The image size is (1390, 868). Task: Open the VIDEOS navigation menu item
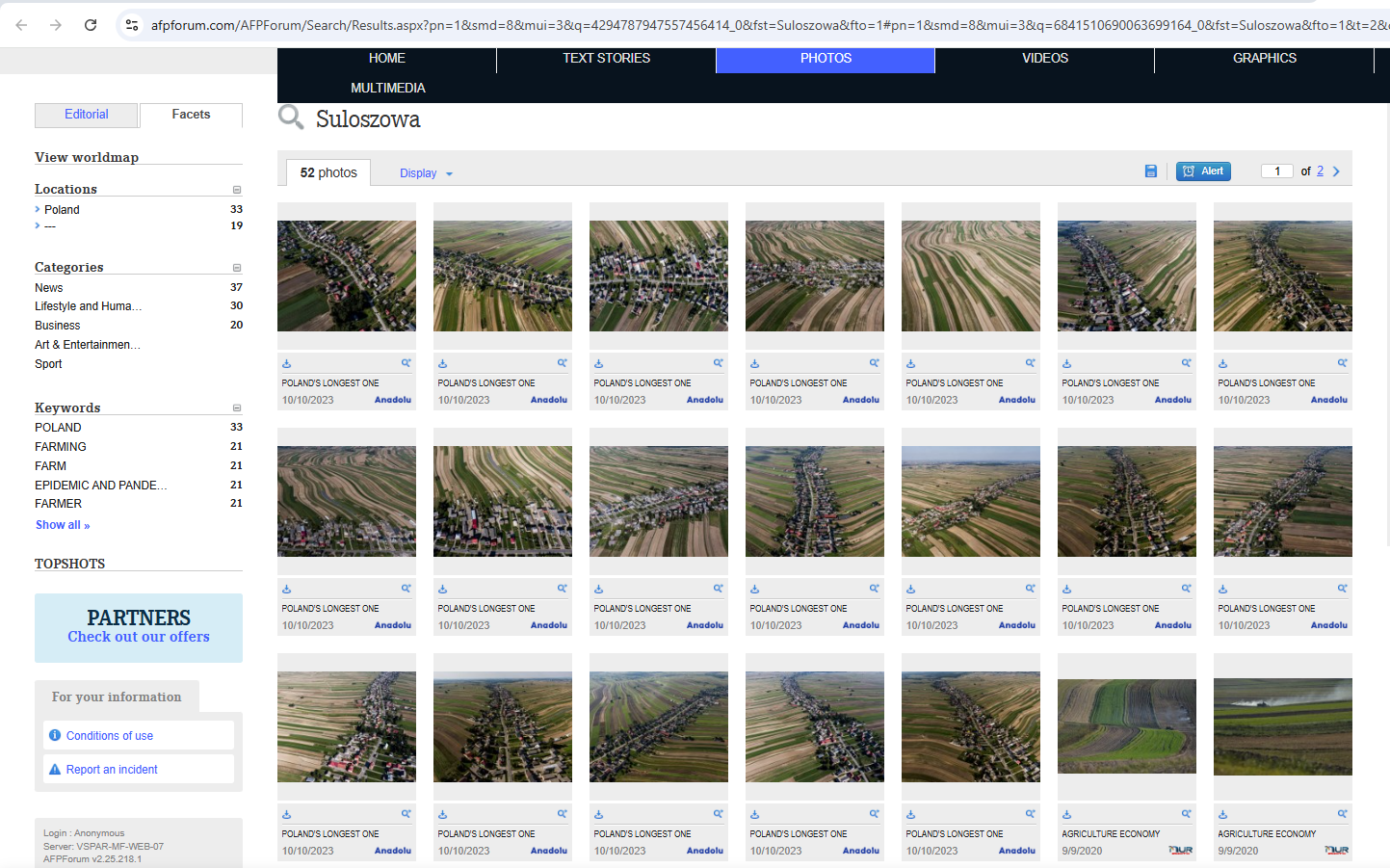tap(1044, 59)
